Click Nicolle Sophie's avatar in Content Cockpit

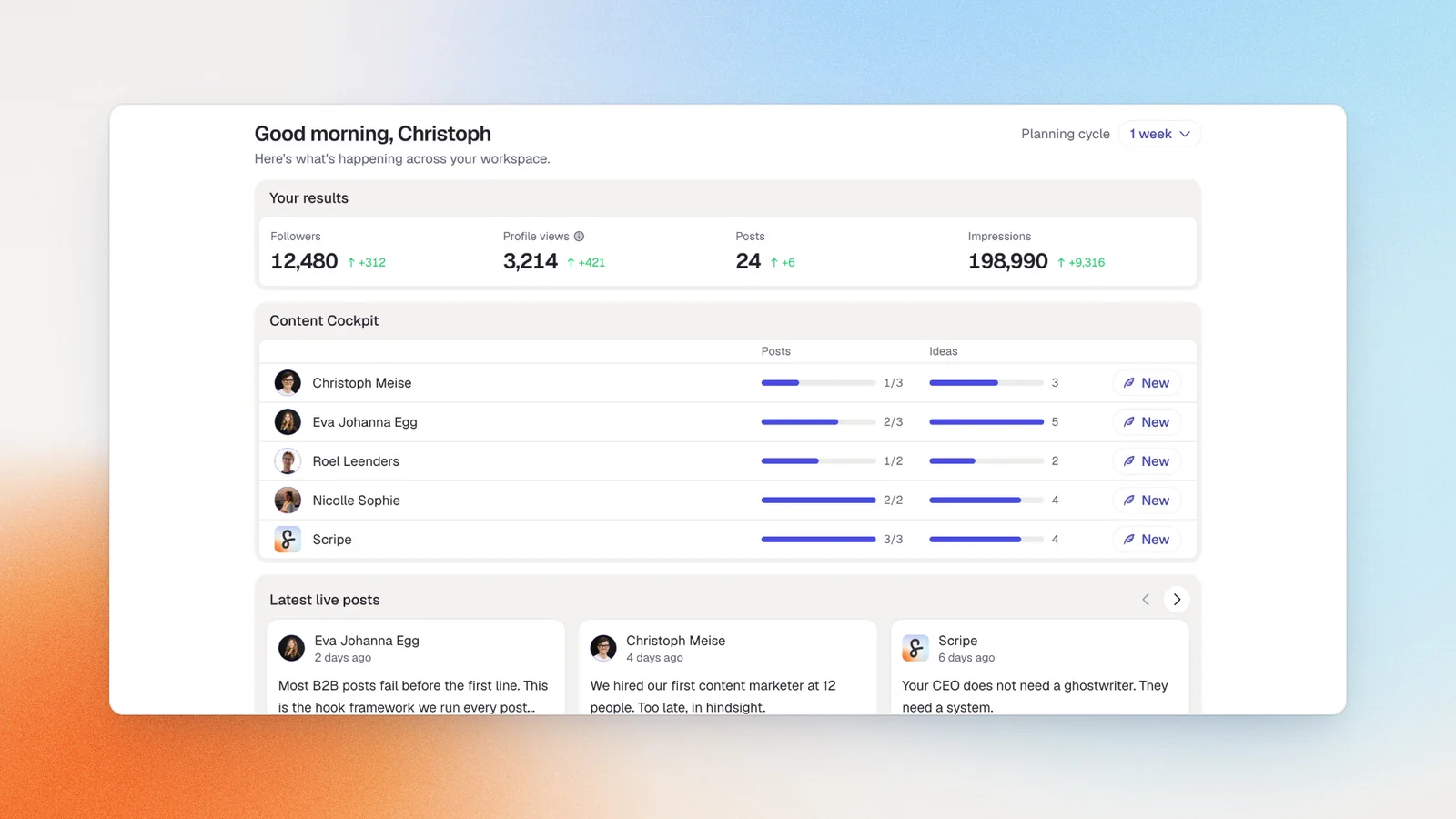pos(288,500)
